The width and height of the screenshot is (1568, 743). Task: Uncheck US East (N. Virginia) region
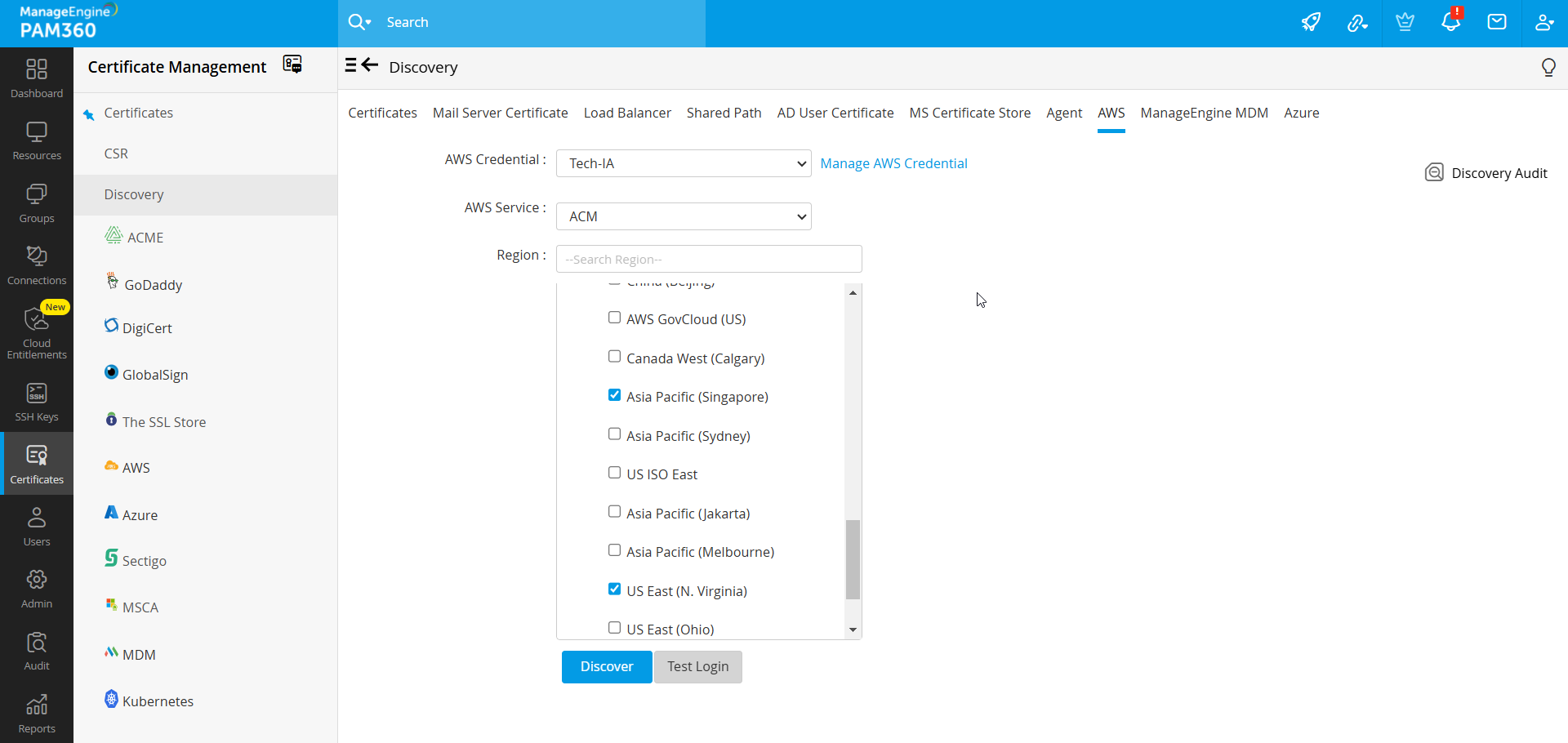[x=614, y=590]
